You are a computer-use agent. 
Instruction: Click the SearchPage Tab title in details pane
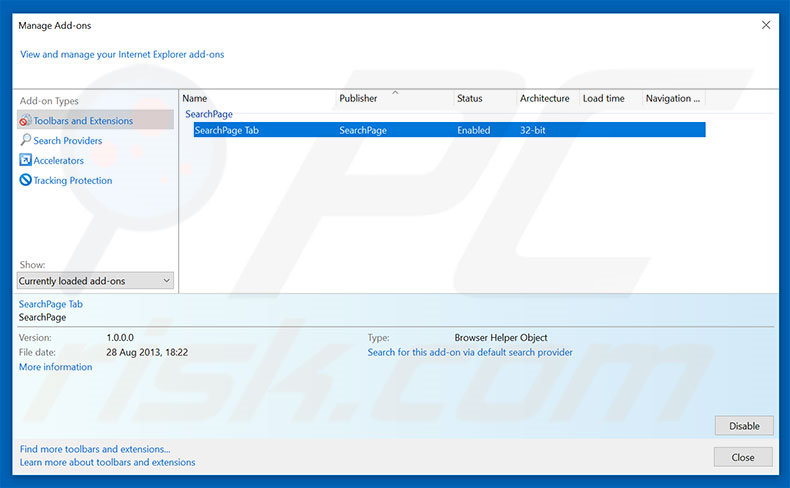[50, 304]
